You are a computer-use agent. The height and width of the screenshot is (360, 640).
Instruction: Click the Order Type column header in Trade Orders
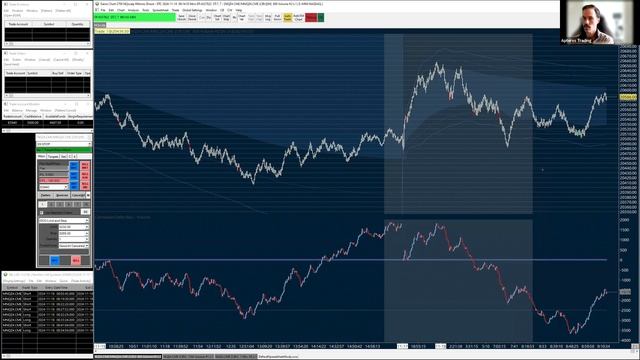click(74, 73)
